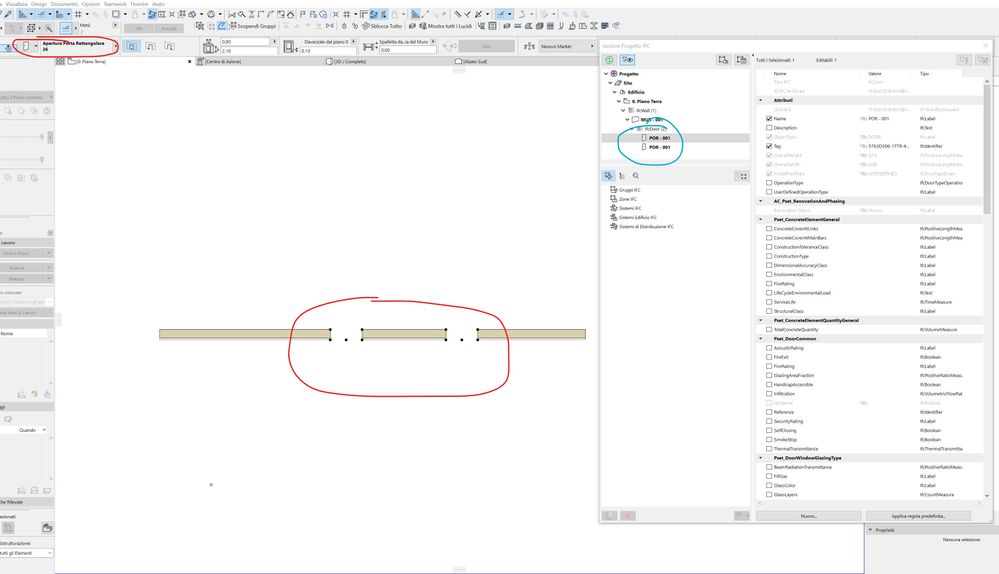This screenshot has width=999, height=574.
Task: Switch to the 3D / Completo tab
Action: point(346,62)
